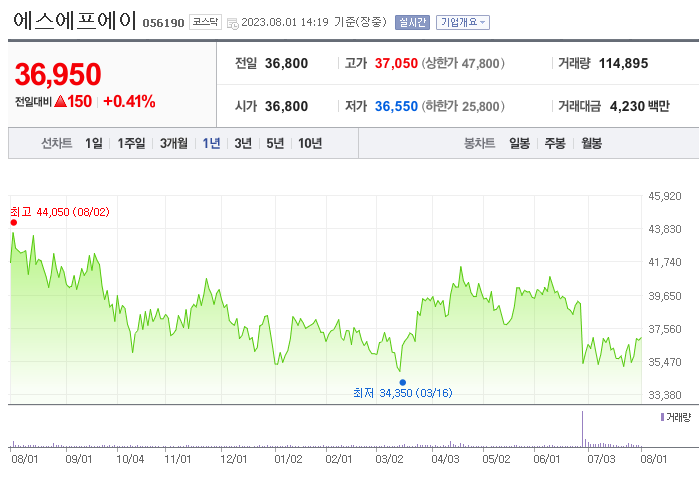
Task: Select the 10년 line chart period
Action: 310,144
